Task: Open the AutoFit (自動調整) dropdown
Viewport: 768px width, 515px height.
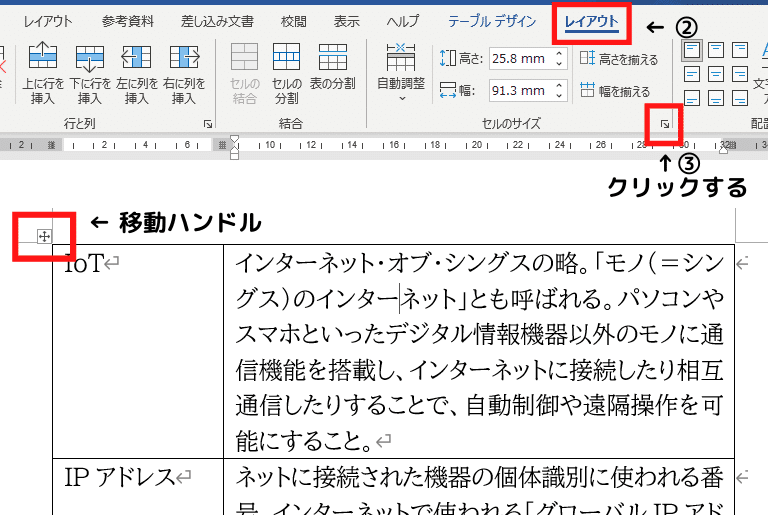Action: point(401,73)
